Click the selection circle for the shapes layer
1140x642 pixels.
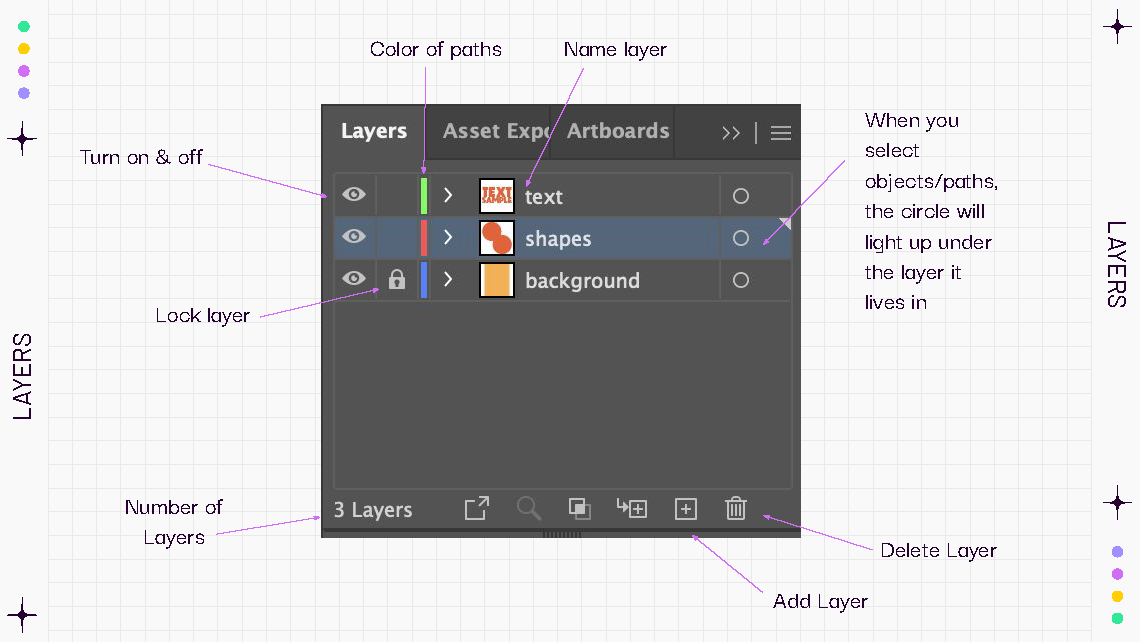(740, 237)
